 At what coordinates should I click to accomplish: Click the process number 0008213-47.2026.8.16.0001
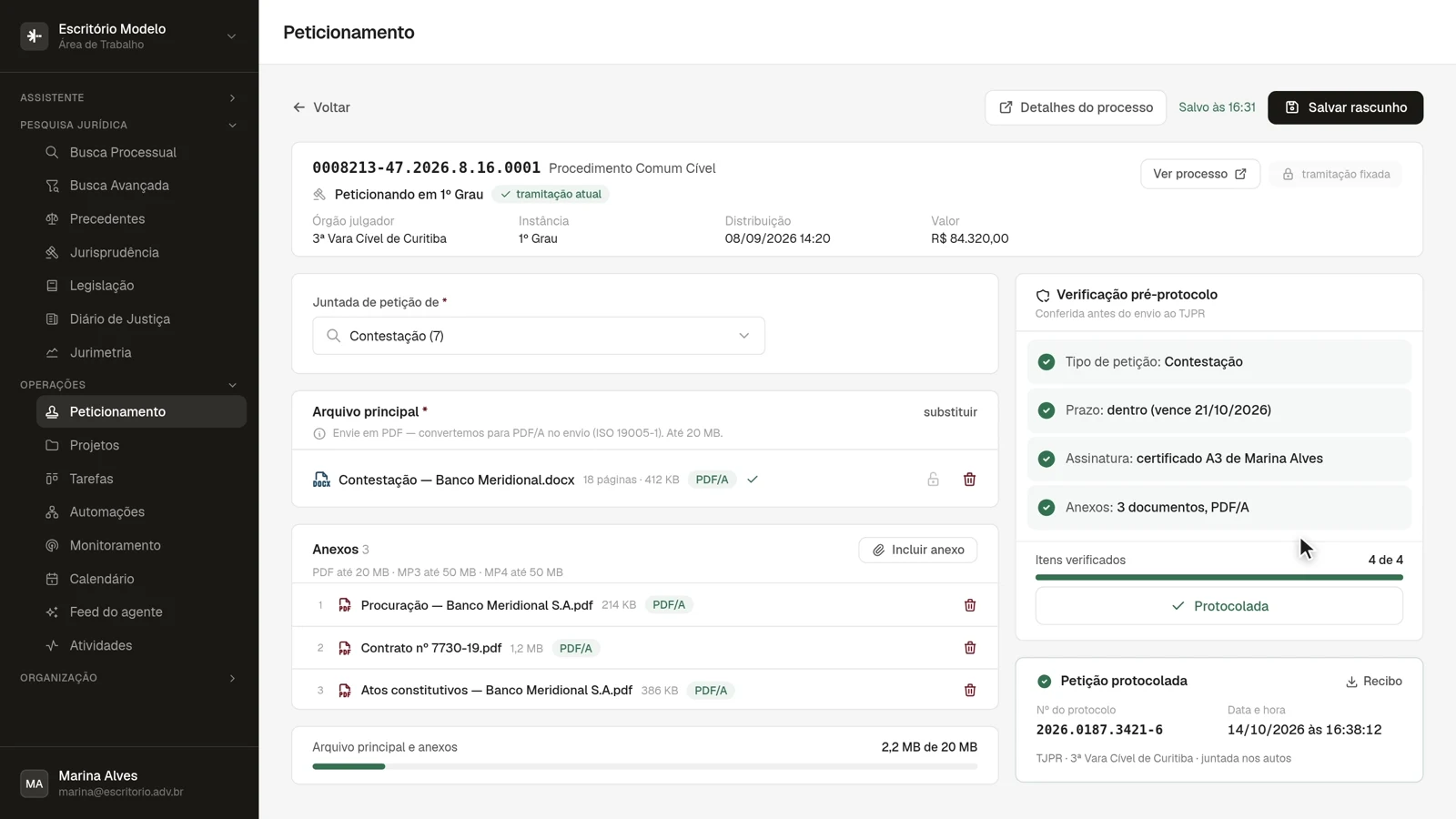[x=427, y=168]
